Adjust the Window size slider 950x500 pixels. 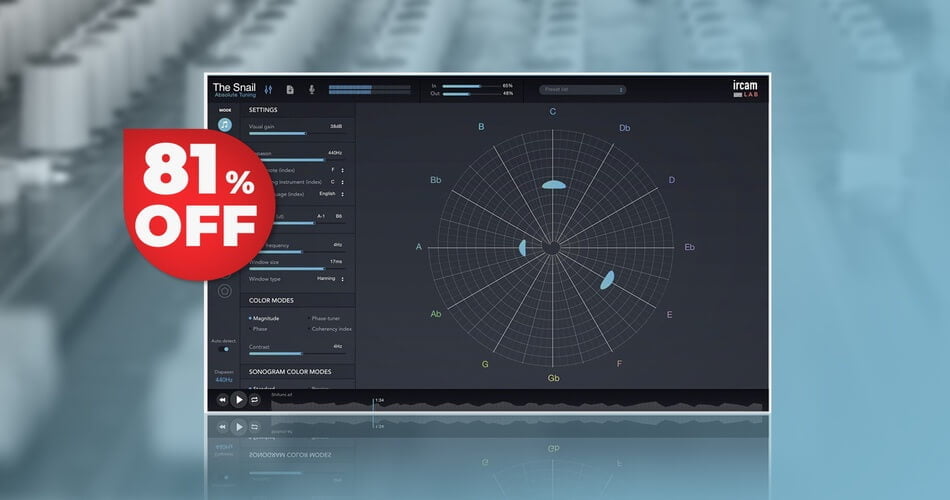[296, 268]
